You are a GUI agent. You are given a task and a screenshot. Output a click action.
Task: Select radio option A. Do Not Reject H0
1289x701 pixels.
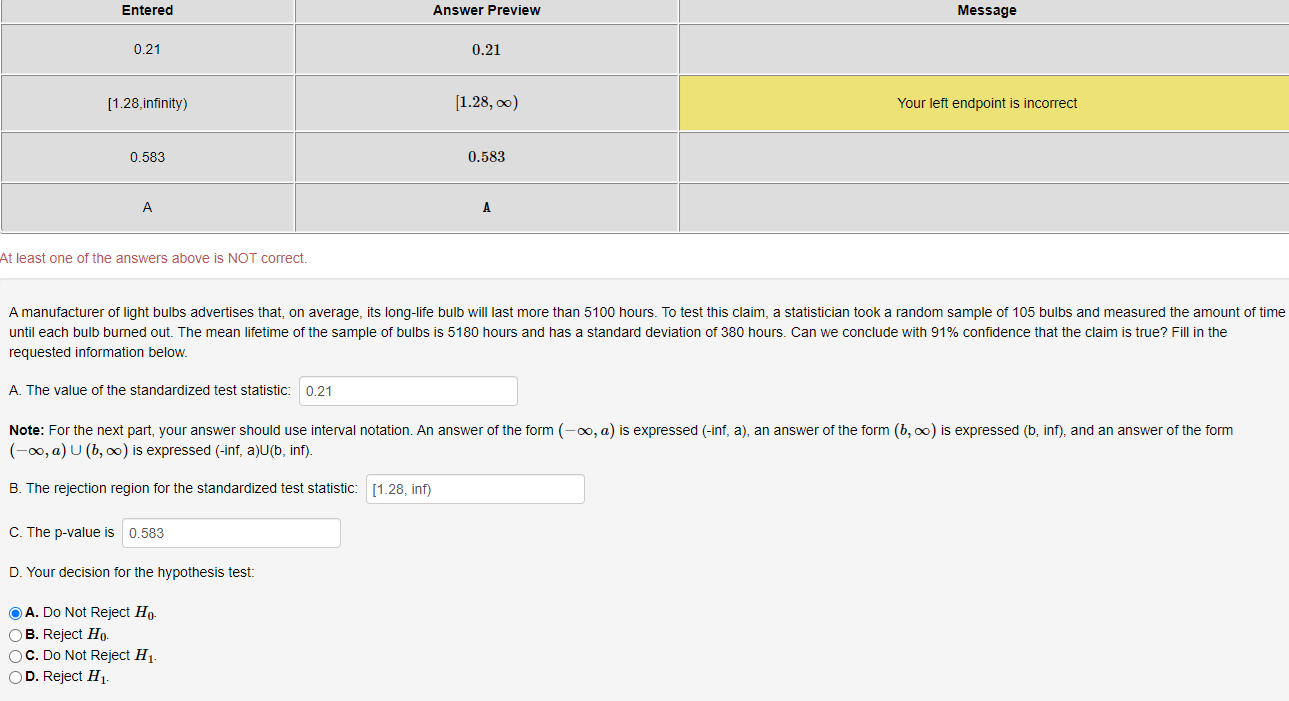click(x=16, y=612)
